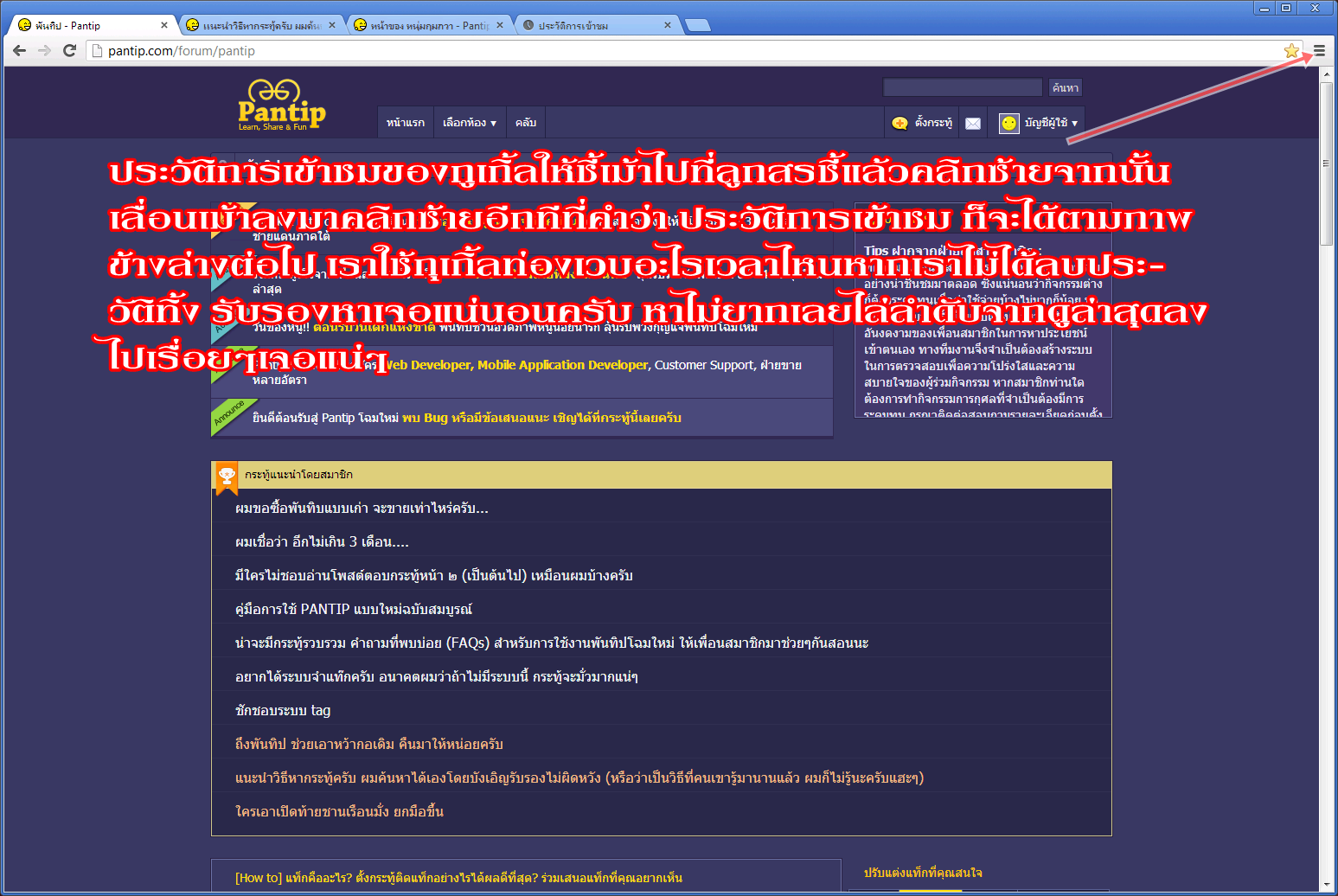Open messages envelope icon in Pantip header
The width and height of the screenshot is (1338, 896).
pyautogui.click(x=973, y=123)
